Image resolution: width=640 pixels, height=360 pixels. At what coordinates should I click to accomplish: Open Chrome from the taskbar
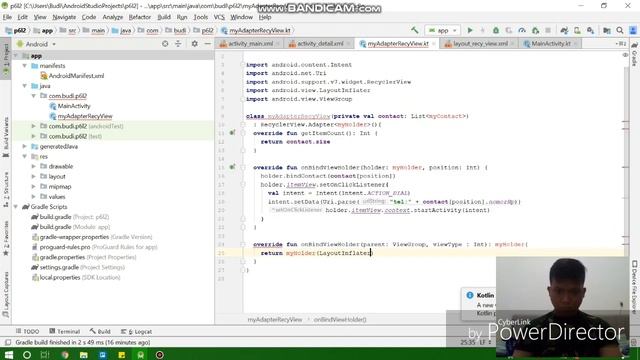pos(65,355)
